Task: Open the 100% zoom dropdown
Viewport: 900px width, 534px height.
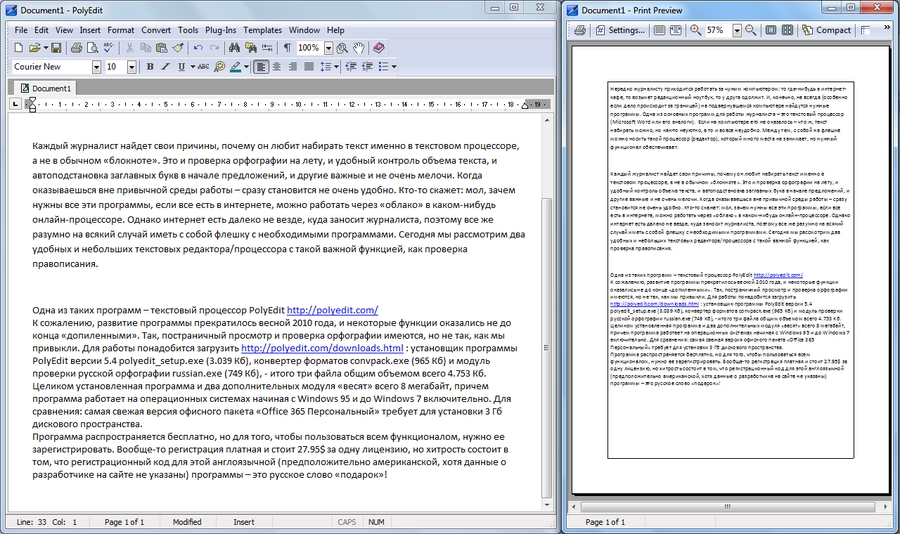Action: (328, 48)
